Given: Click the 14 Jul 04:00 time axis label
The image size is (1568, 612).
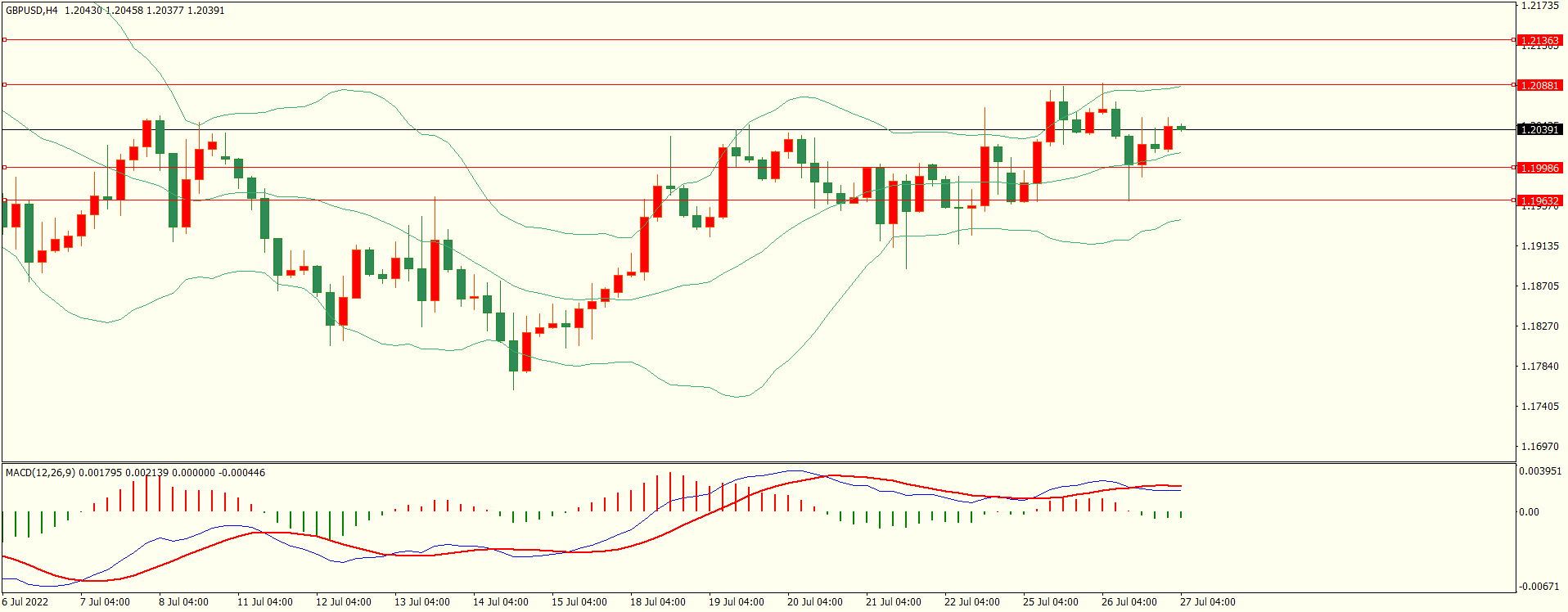Looking at the screenshot, I should 500,602.
